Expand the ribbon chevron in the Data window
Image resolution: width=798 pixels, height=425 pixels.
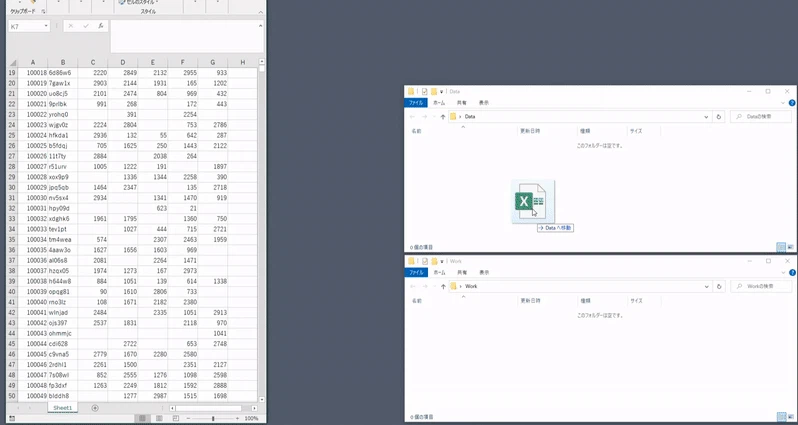pos(784,103)
